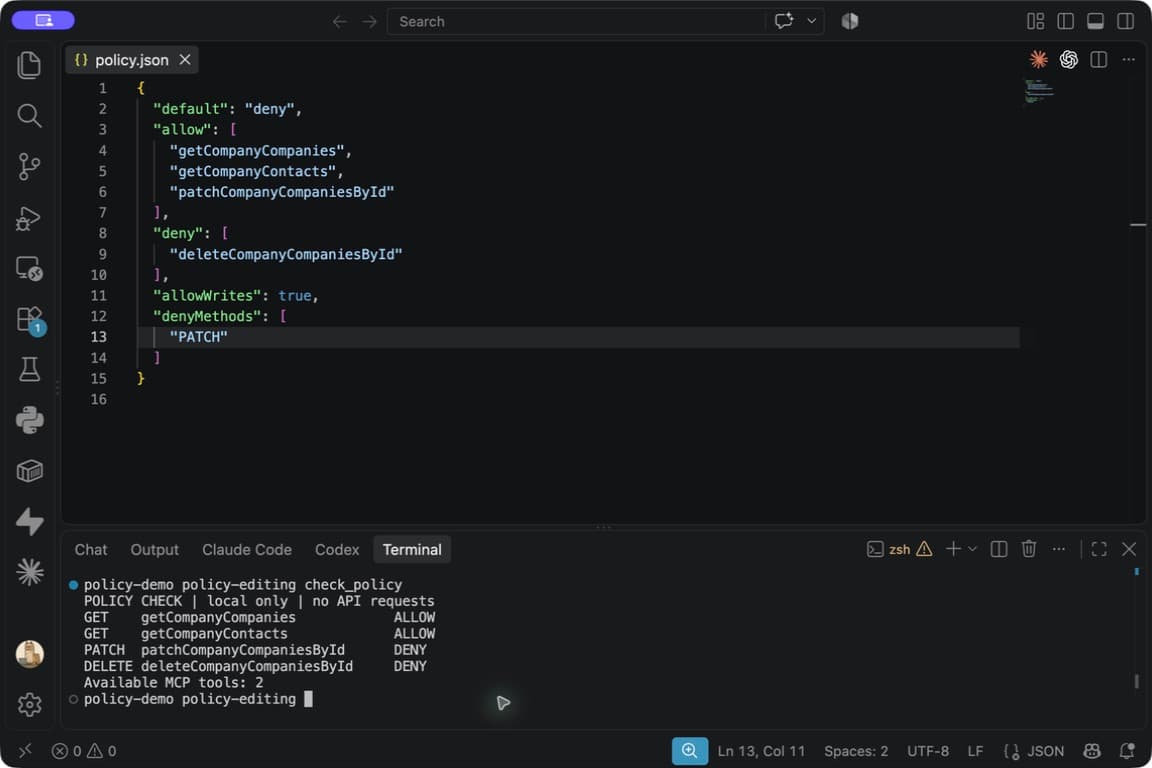The height and width of the screenshot is (768, 1152).
Task: Change indentation via Spaces: 2
Action: pyautogui.click(x=856, y=750)
